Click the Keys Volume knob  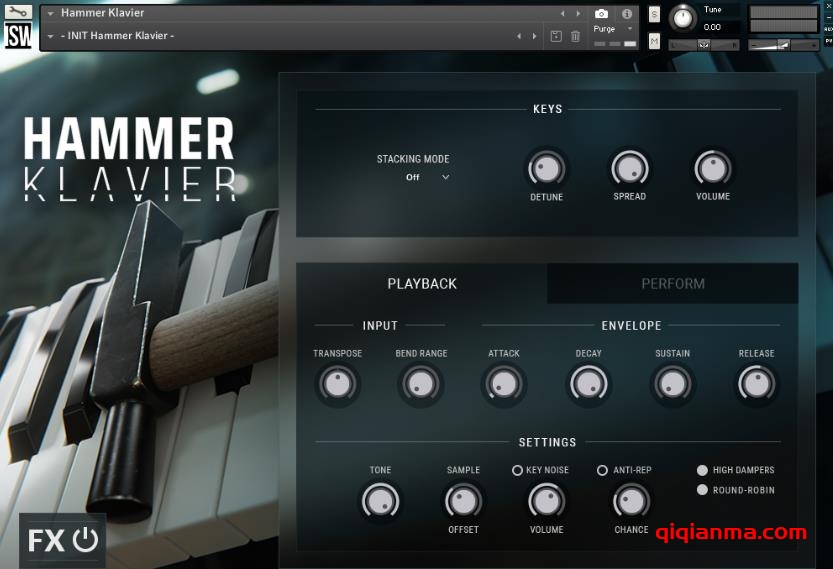click(713, 169)
